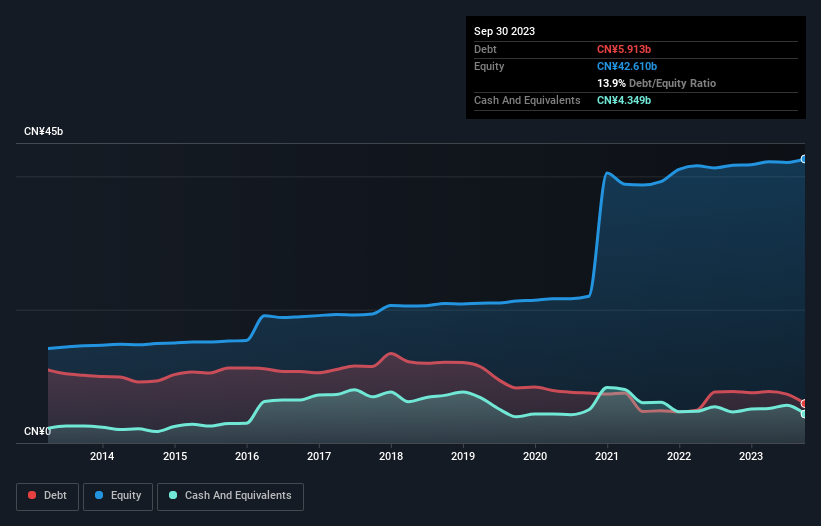Click the blue Equity legend dot

click(99, 495)
